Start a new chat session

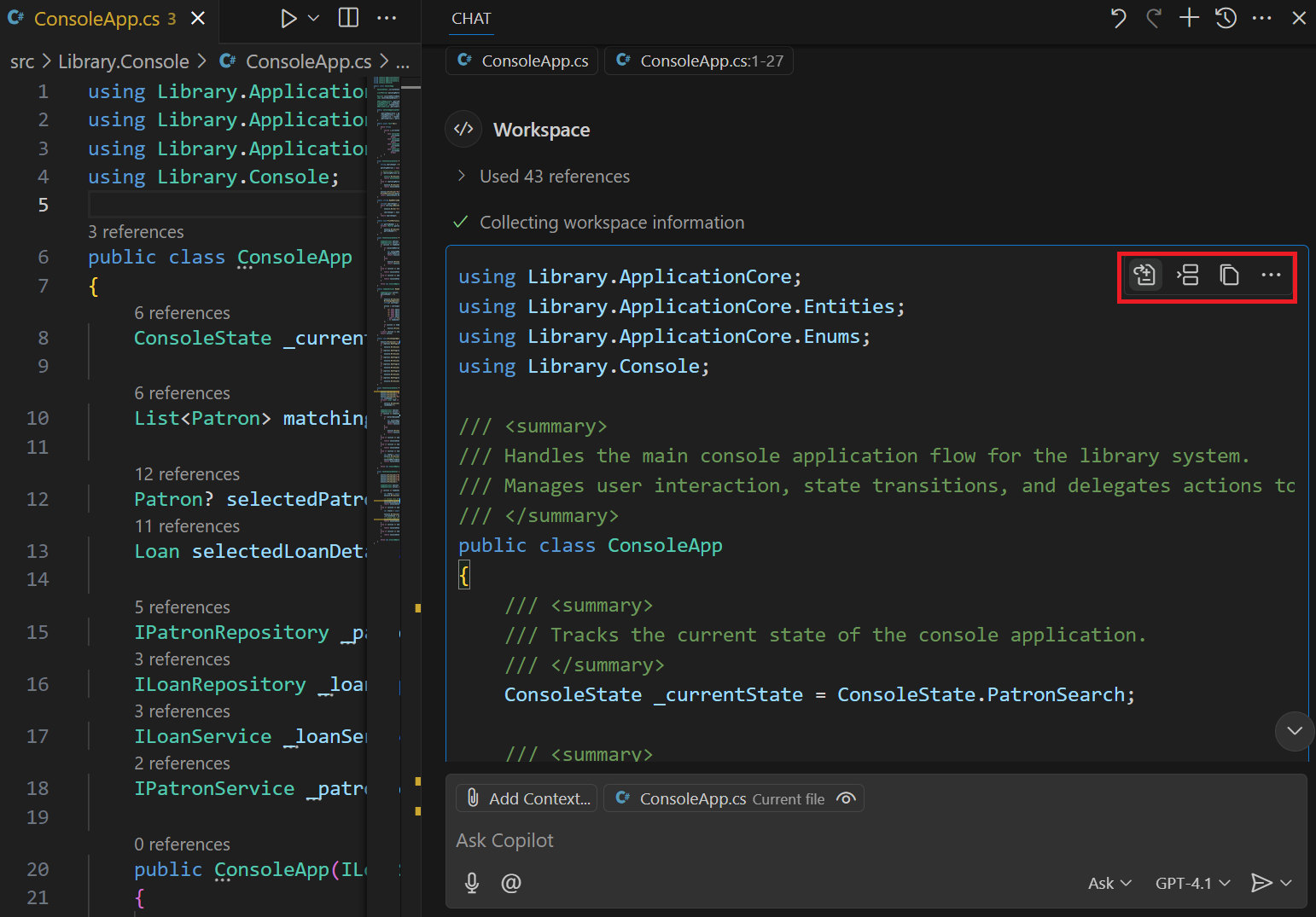pyautogui.click(x=1189, y=17)
